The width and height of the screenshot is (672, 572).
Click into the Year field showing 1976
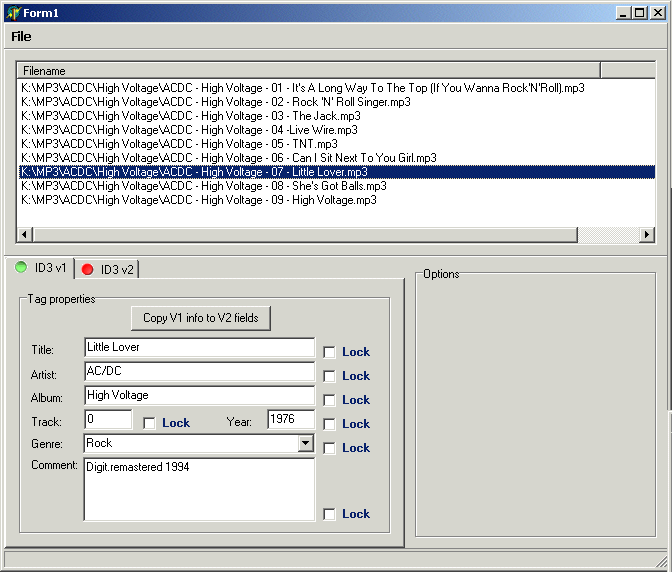click(x=291, y=419)
